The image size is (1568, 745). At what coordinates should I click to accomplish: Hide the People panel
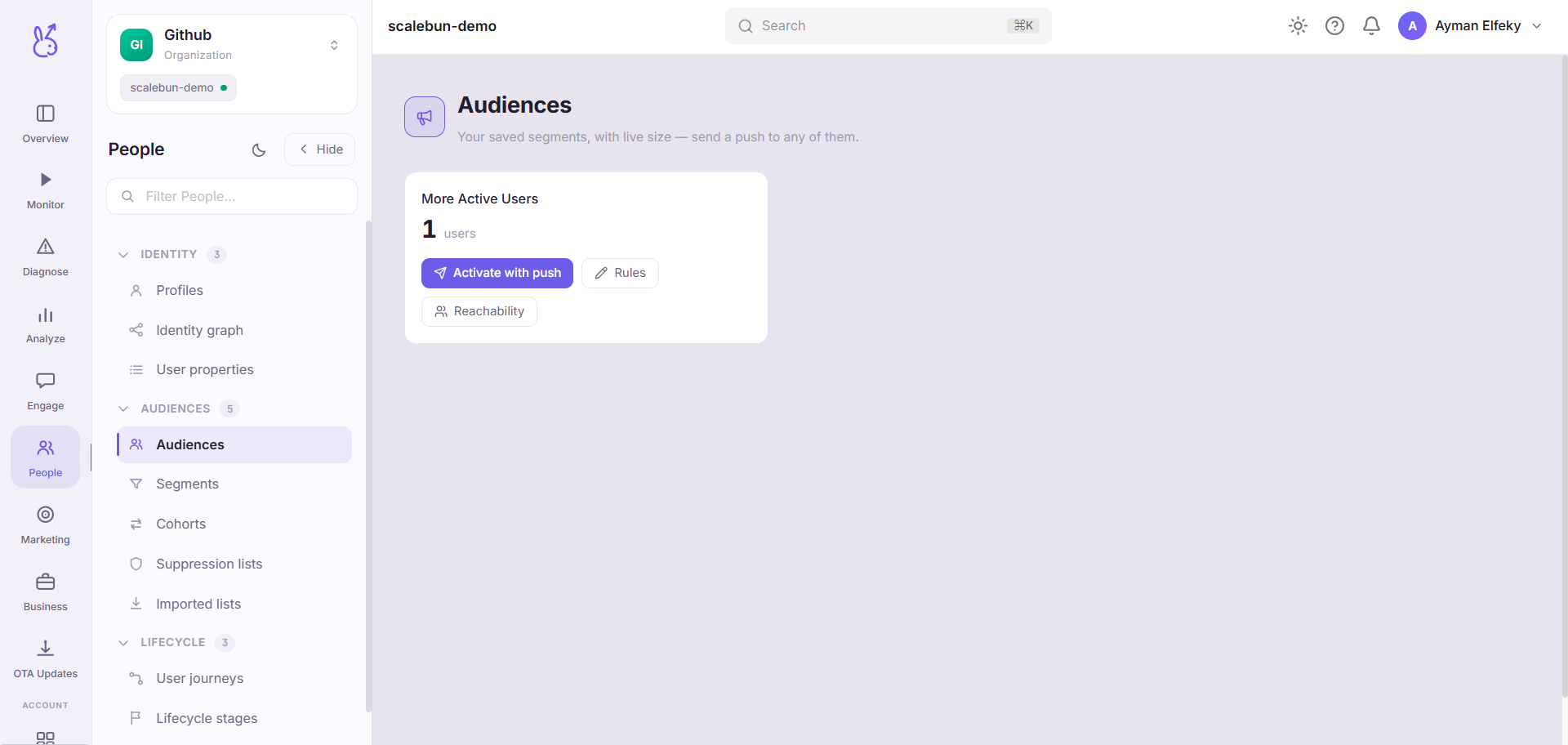tap(320, 149)
